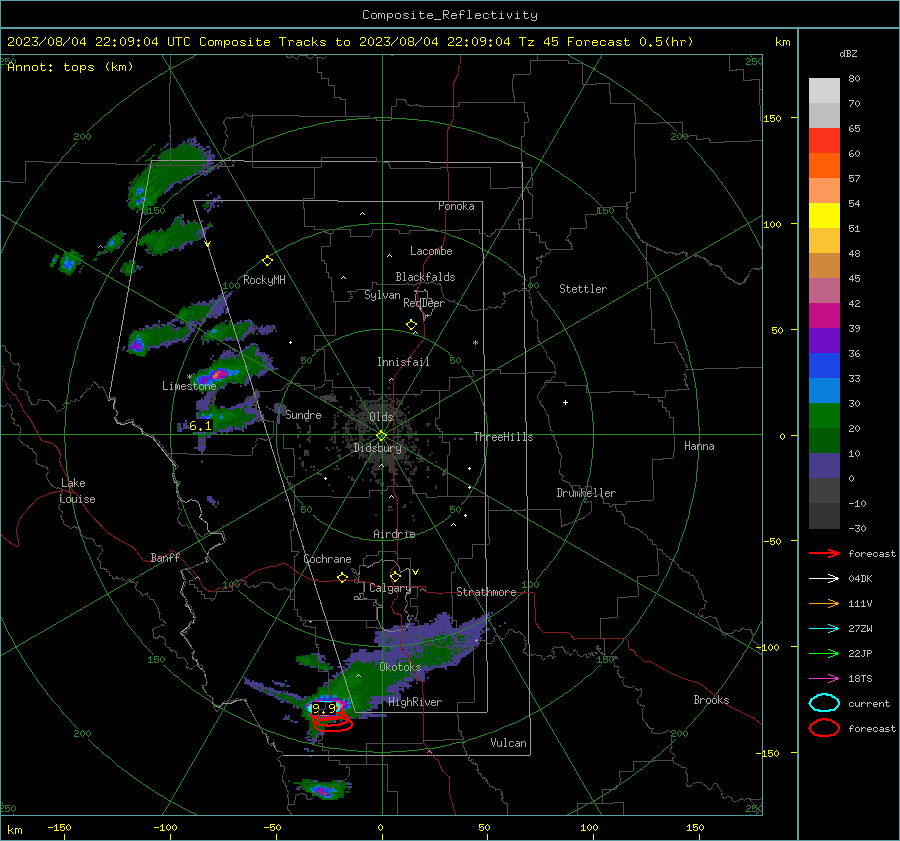Click the Innisfail city label
Image resolution: width=900 pixels, height=841 pixels.
pyautogui.click(x=403, y=362)
